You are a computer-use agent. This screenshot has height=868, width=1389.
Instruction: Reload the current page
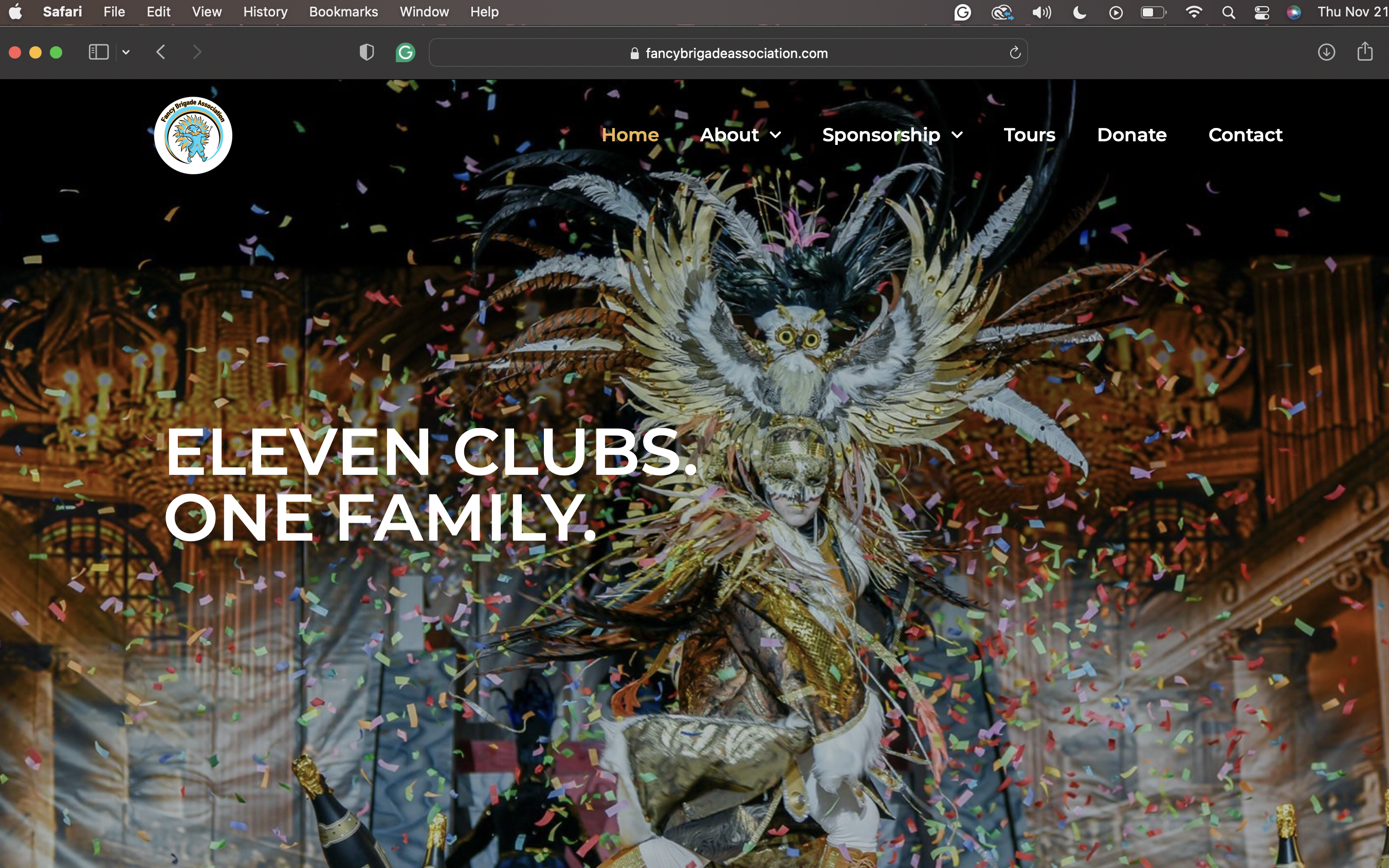point(1015,53)
